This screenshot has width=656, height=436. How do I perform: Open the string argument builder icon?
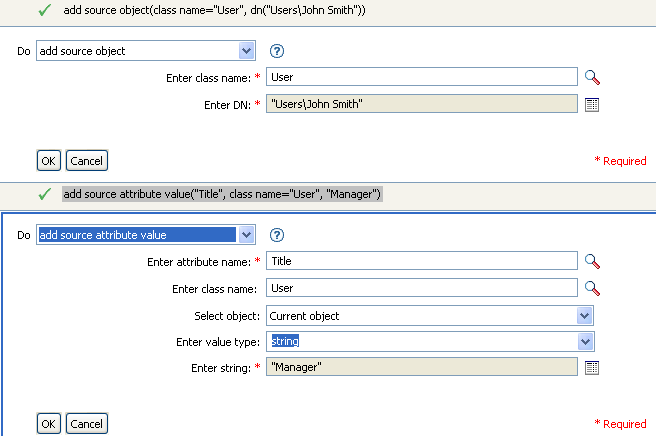(x=591, y=368)
